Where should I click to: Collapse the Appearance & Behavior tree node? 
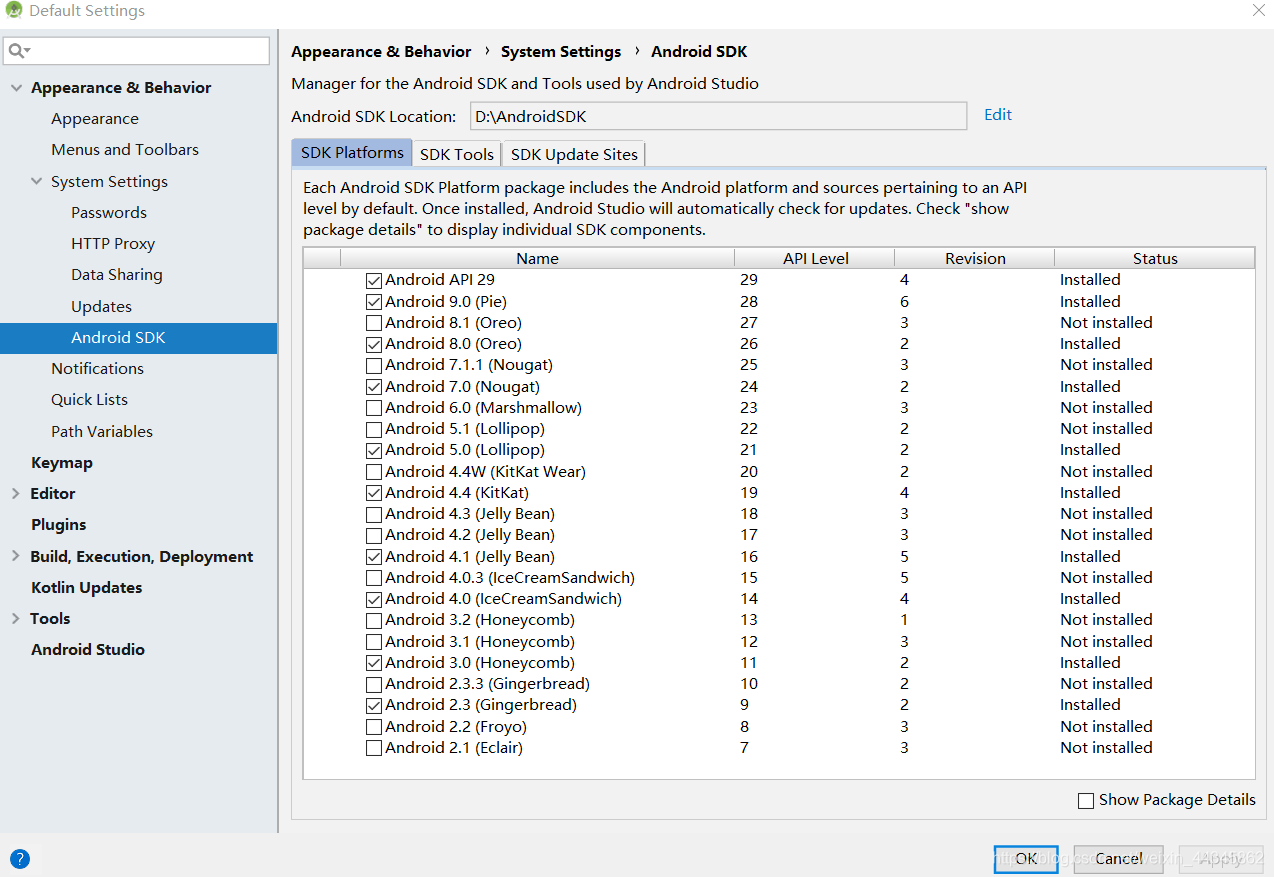(16, 88)
